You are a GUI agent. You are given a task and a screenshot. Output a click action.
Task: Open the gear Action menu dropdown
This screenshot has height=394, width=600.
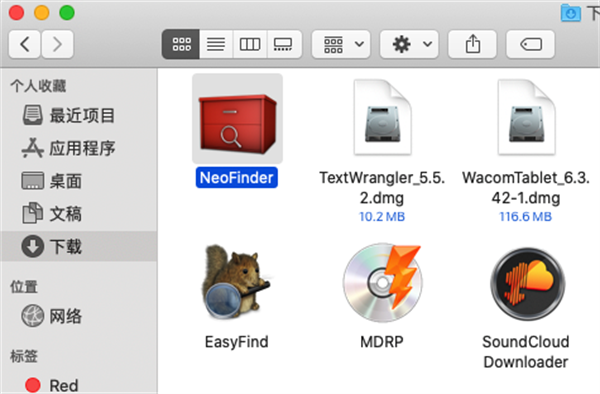(409, 44)
